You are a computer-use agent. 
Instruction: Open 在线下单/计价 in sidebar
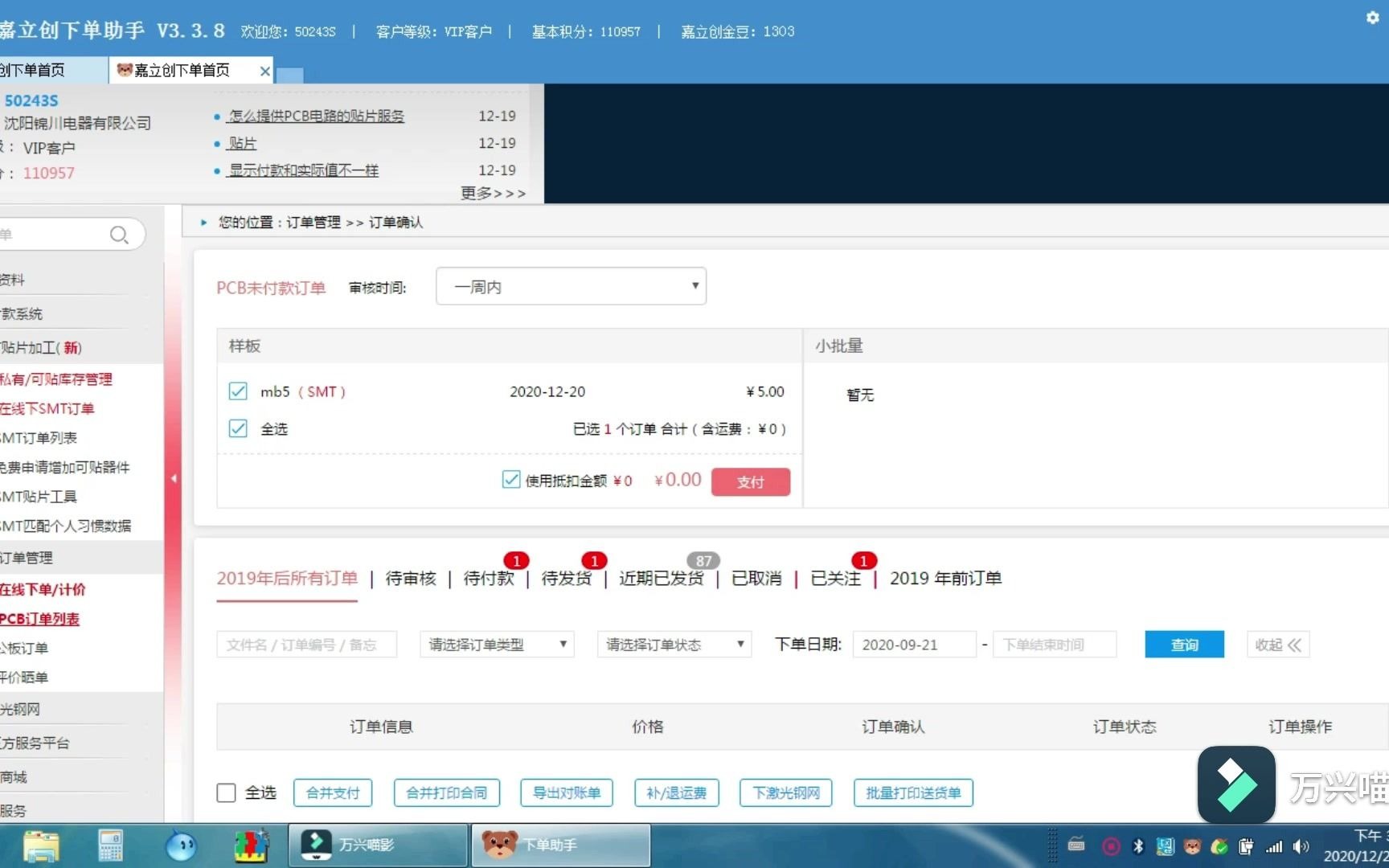[x=43, y=589]
